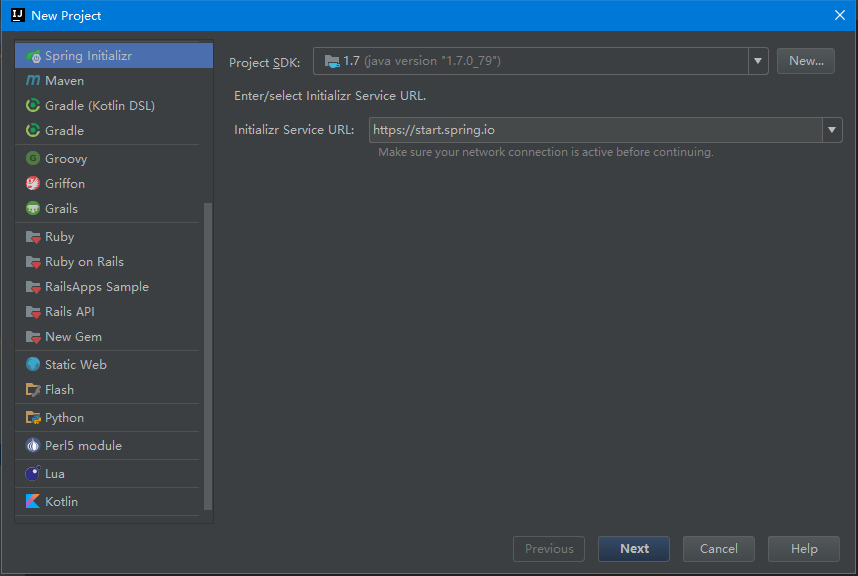
Task: Click the 'Initializr Service URL:' label
Action: coord(294,130)
